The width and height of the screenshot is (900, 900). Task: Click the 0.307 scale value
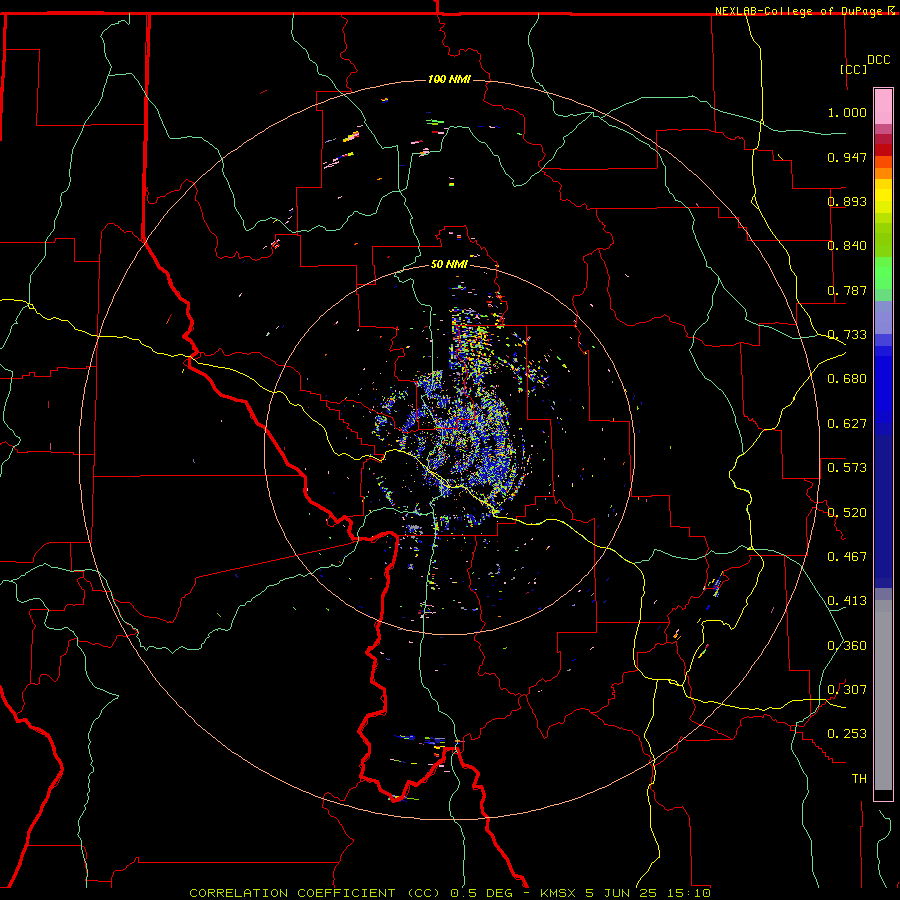coord(847,690)
